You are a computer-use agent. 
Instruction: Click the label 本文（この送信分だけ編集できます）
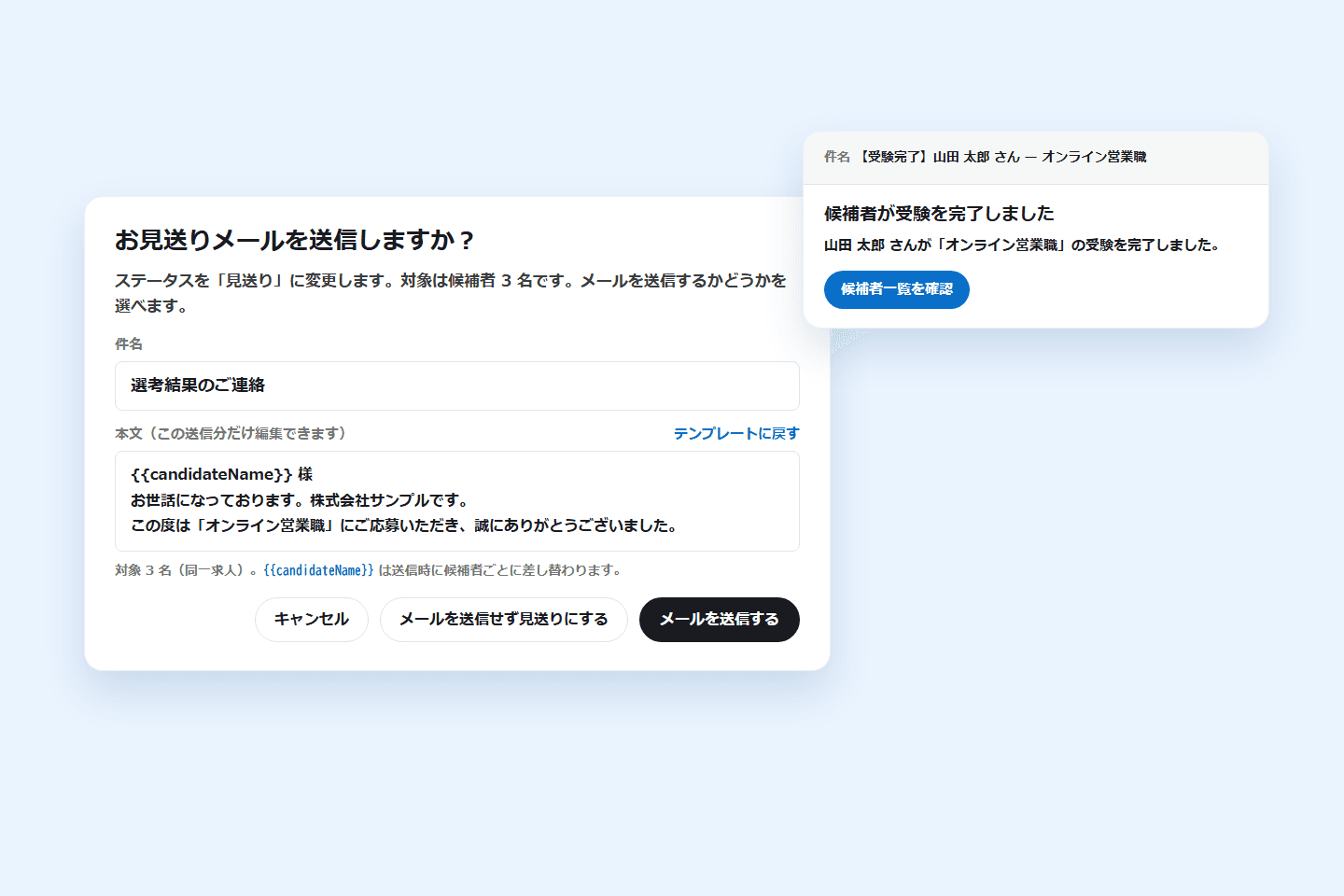tap(231, 434)
